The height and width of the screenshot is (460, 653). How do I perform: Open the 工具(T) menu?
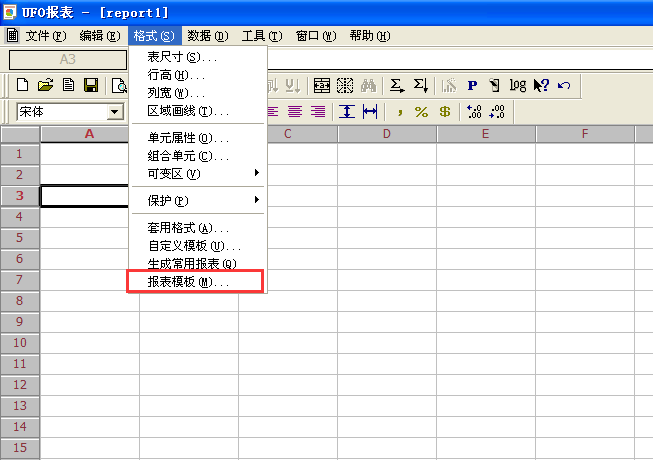coord(262,36)
